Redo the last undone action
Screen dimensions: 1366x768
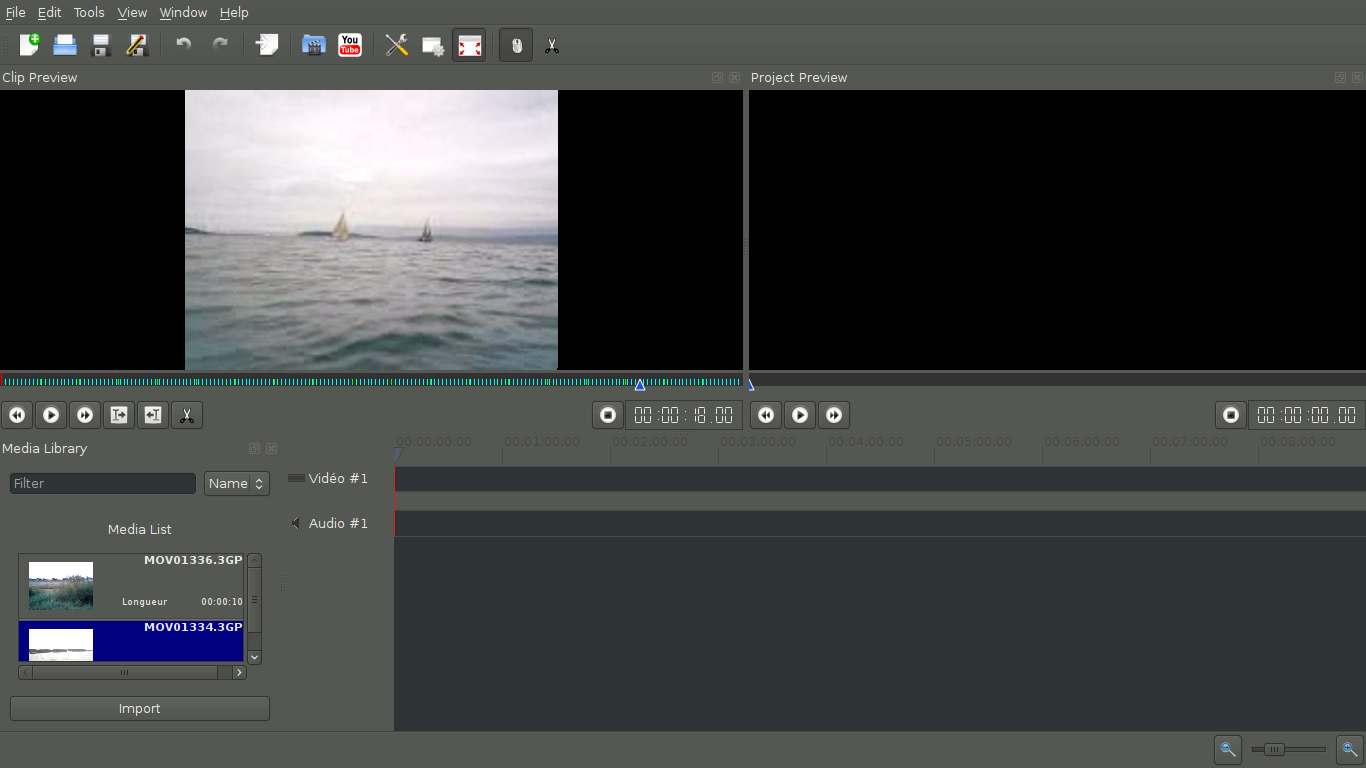point(218,45)
